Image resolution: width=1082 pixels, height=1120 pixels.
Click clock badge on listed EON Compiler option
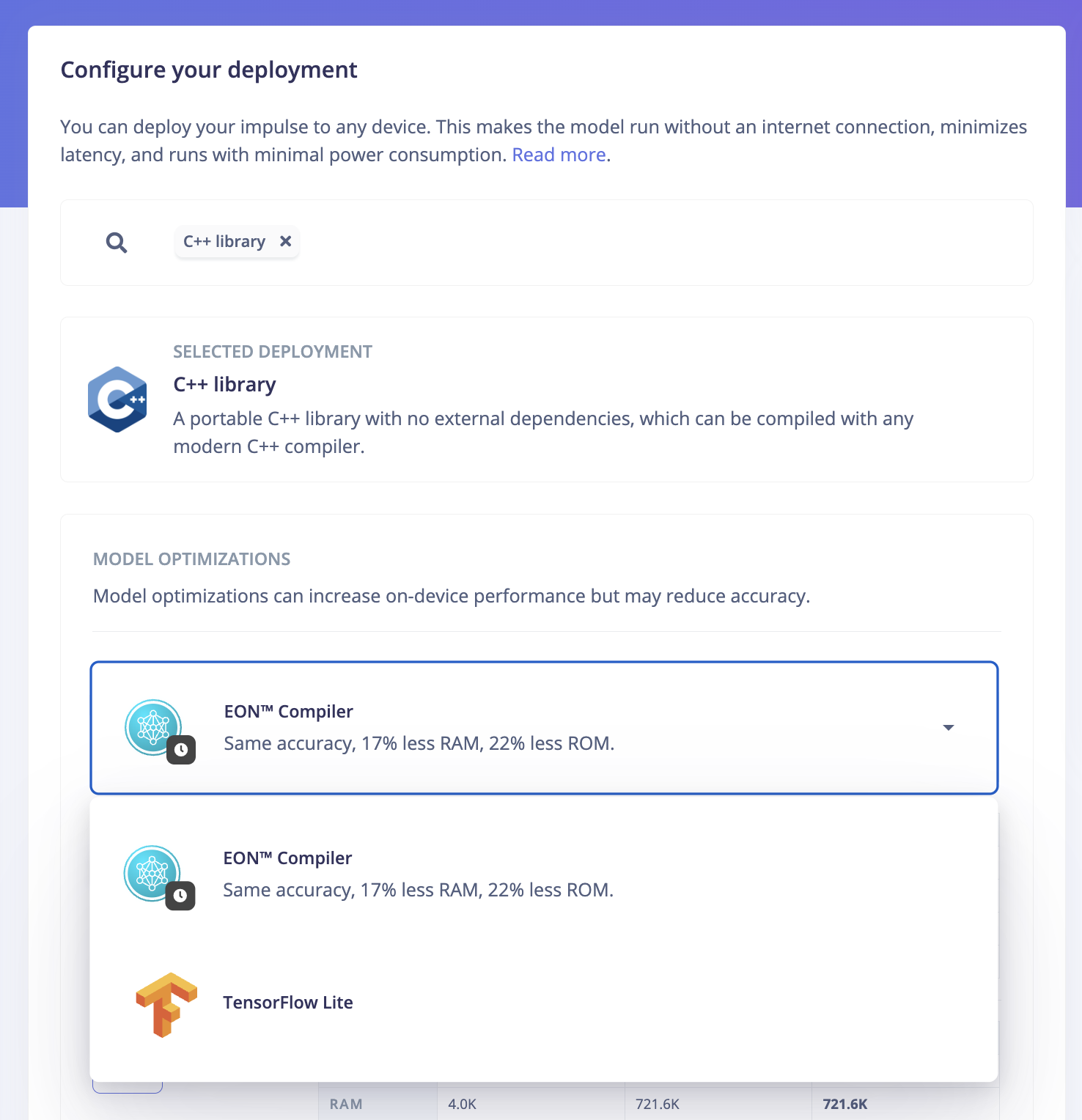pyautogui.click(x=180, y=896)
